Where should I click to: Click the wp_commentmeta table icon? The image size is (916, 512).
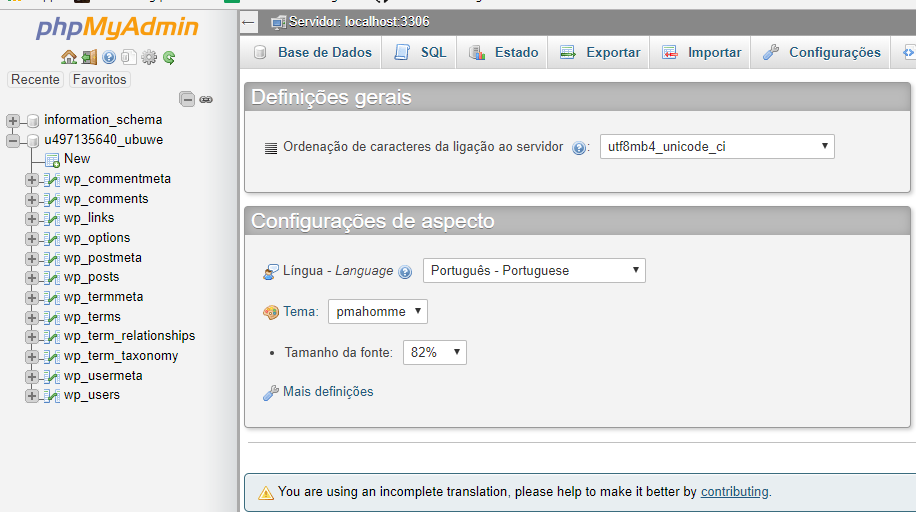click(x=52, y=180)
